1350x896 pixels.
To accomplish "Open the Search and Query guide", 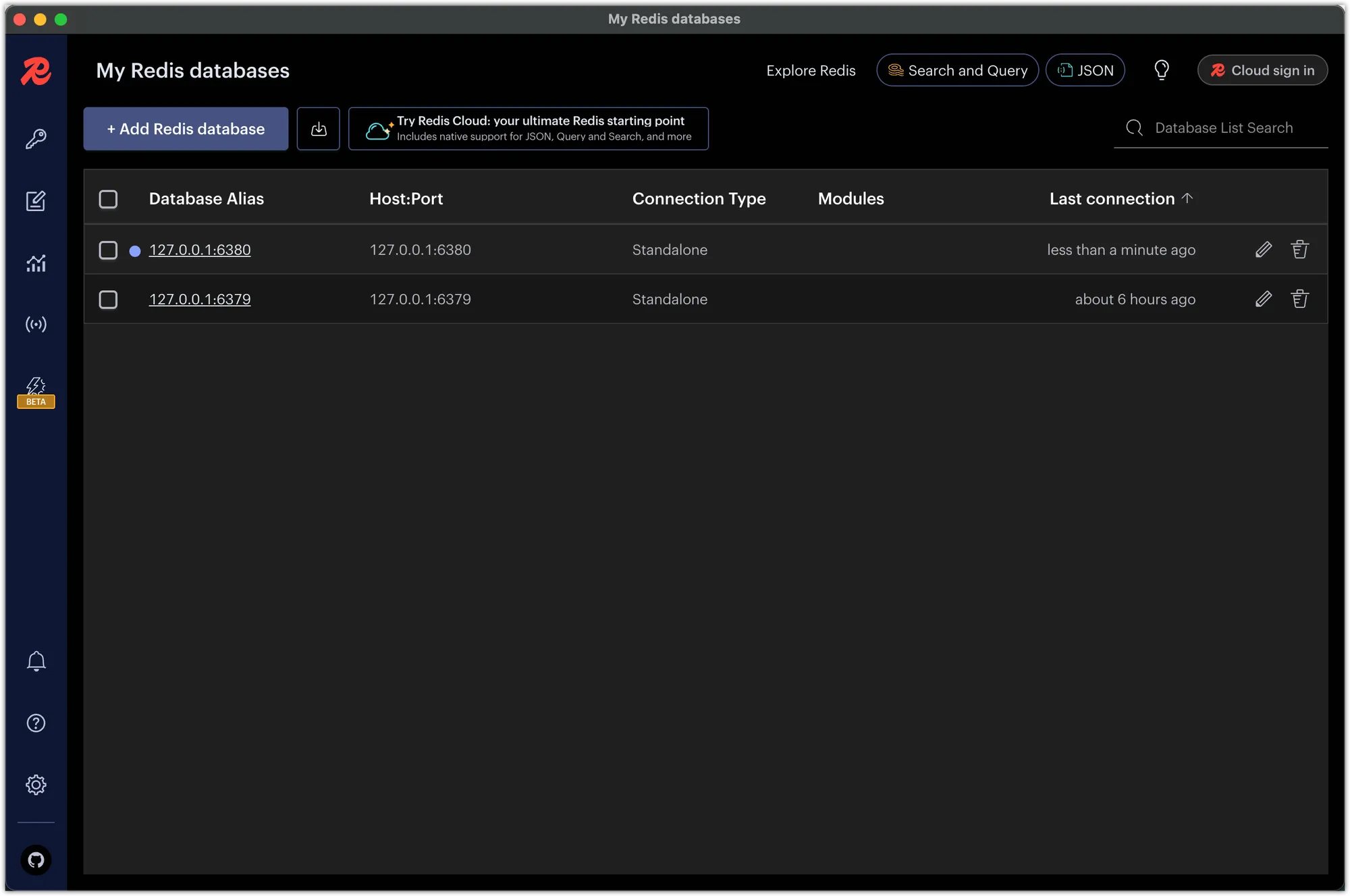I will pos(957,70).
